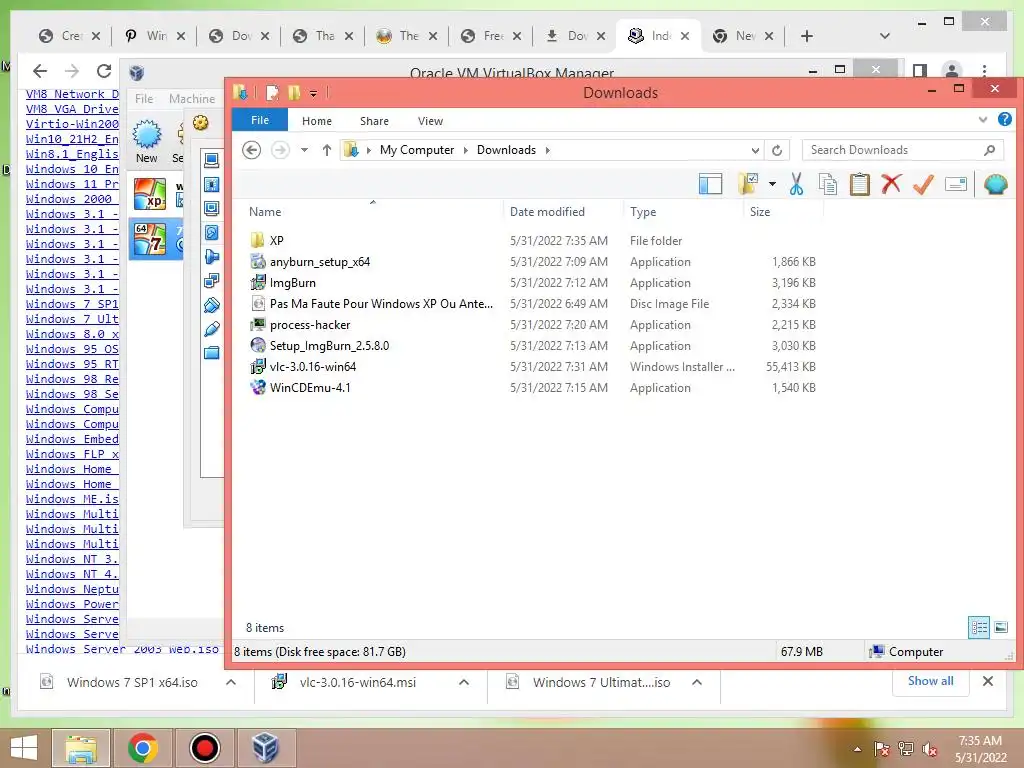Image resolution: width=1024 pixels, height=768 pixels.
Task: Open Windows Start button
Action: (24, 749)
